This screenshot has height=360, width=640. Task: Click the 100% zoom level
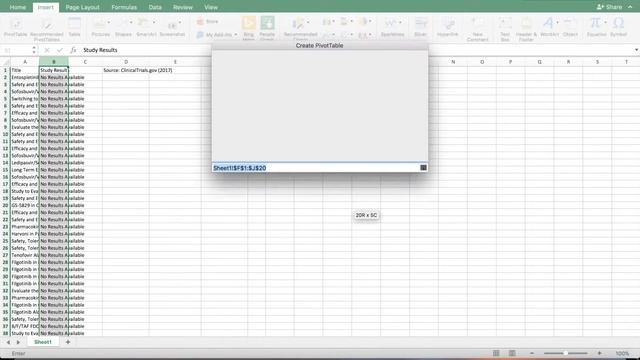(622, 353)
